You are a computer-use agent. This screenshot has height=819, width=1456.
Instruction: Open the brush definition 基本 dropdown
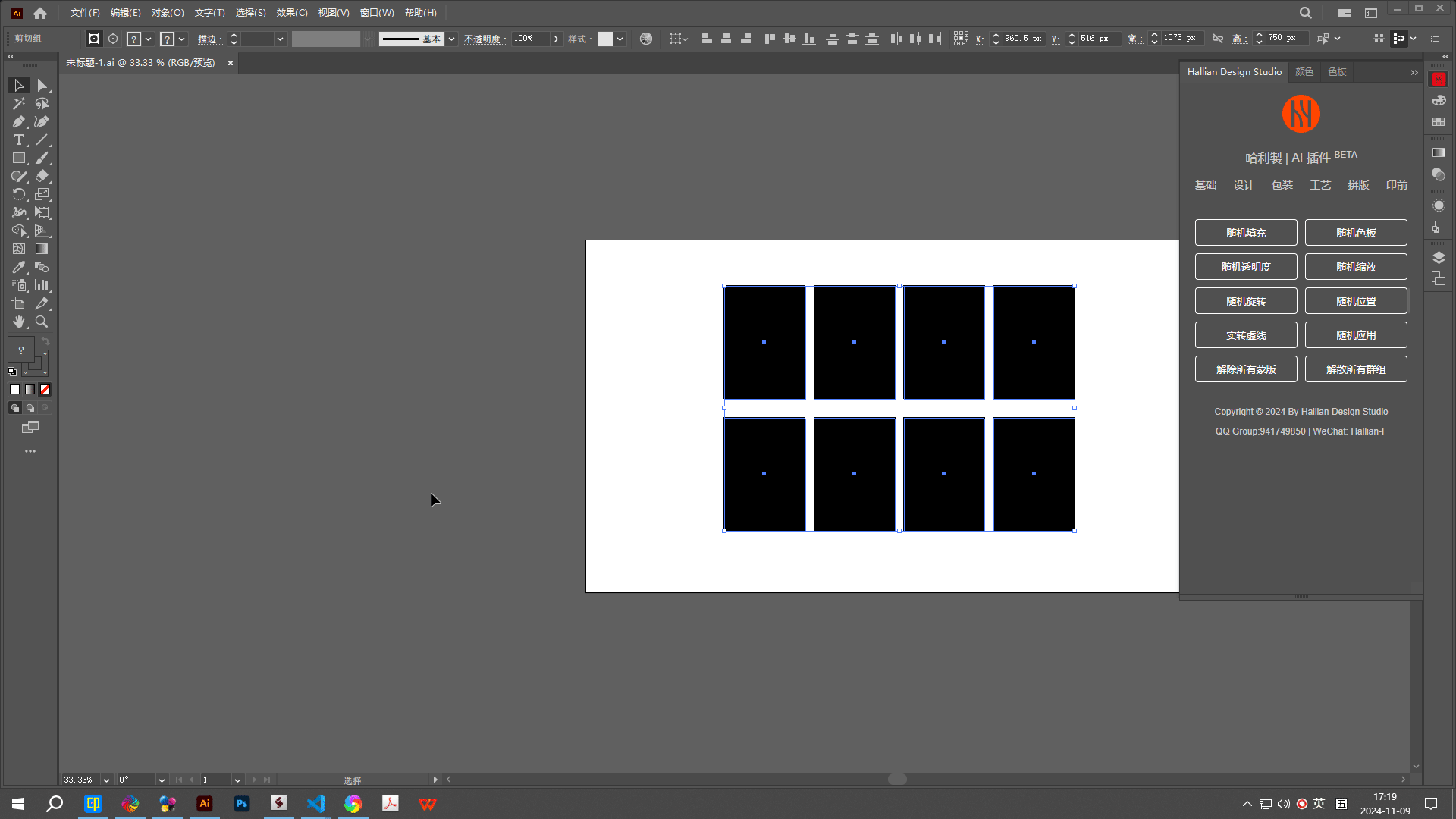[452, 39]
